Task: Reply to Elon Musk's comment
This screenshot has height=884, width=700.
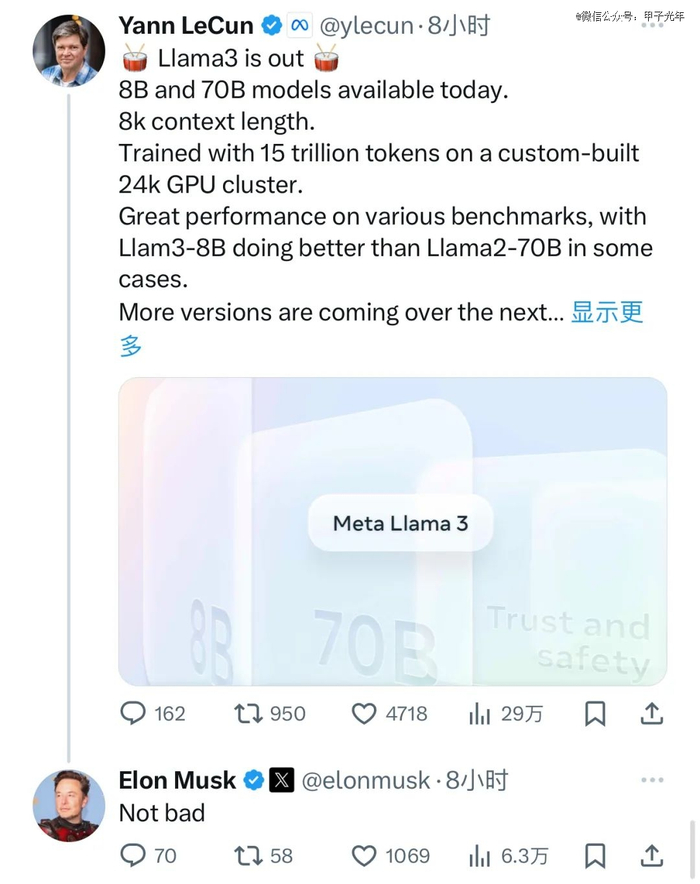Action: (134, 855)
